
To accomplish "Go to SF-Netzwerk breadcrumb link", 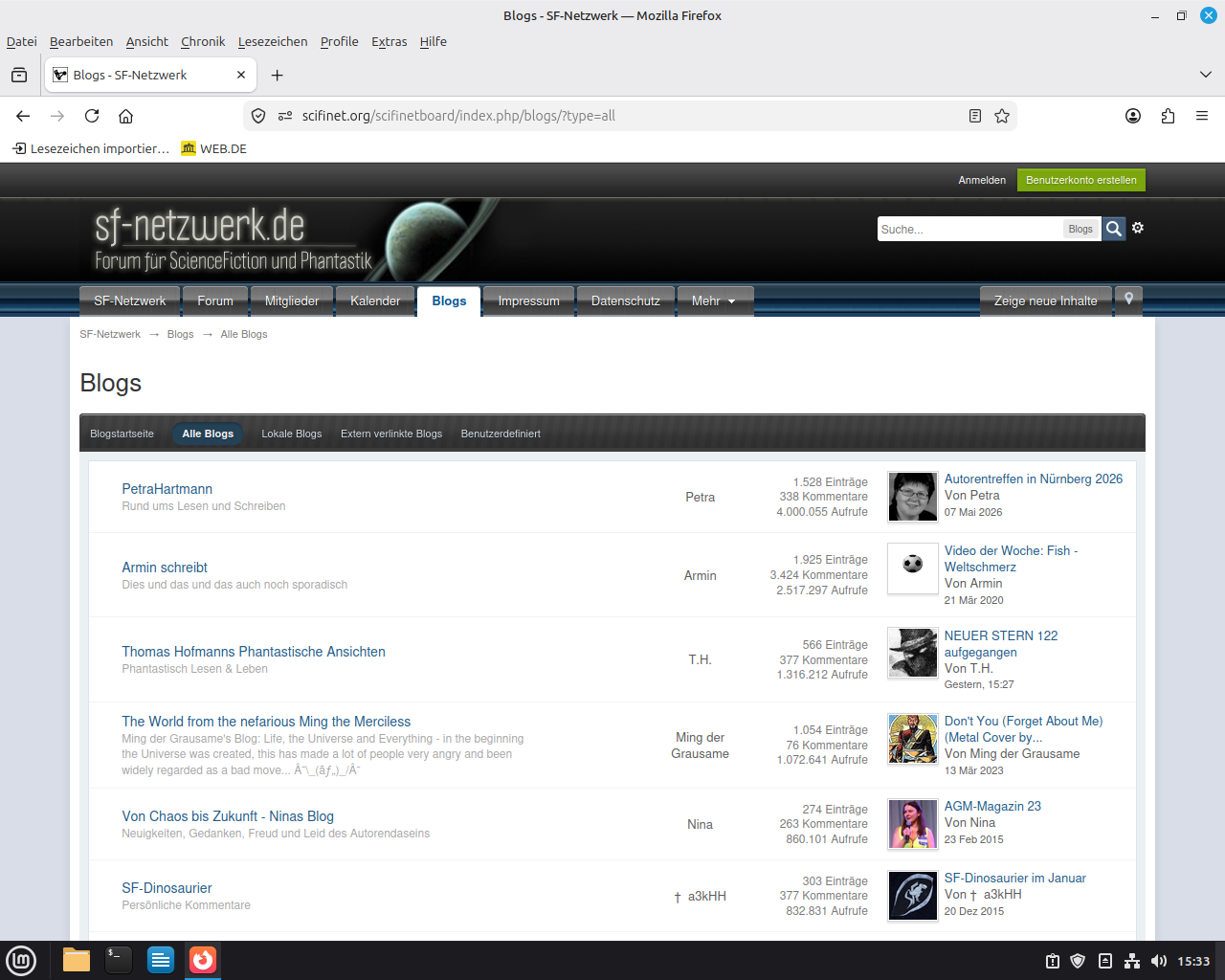I will click(110, 334).
